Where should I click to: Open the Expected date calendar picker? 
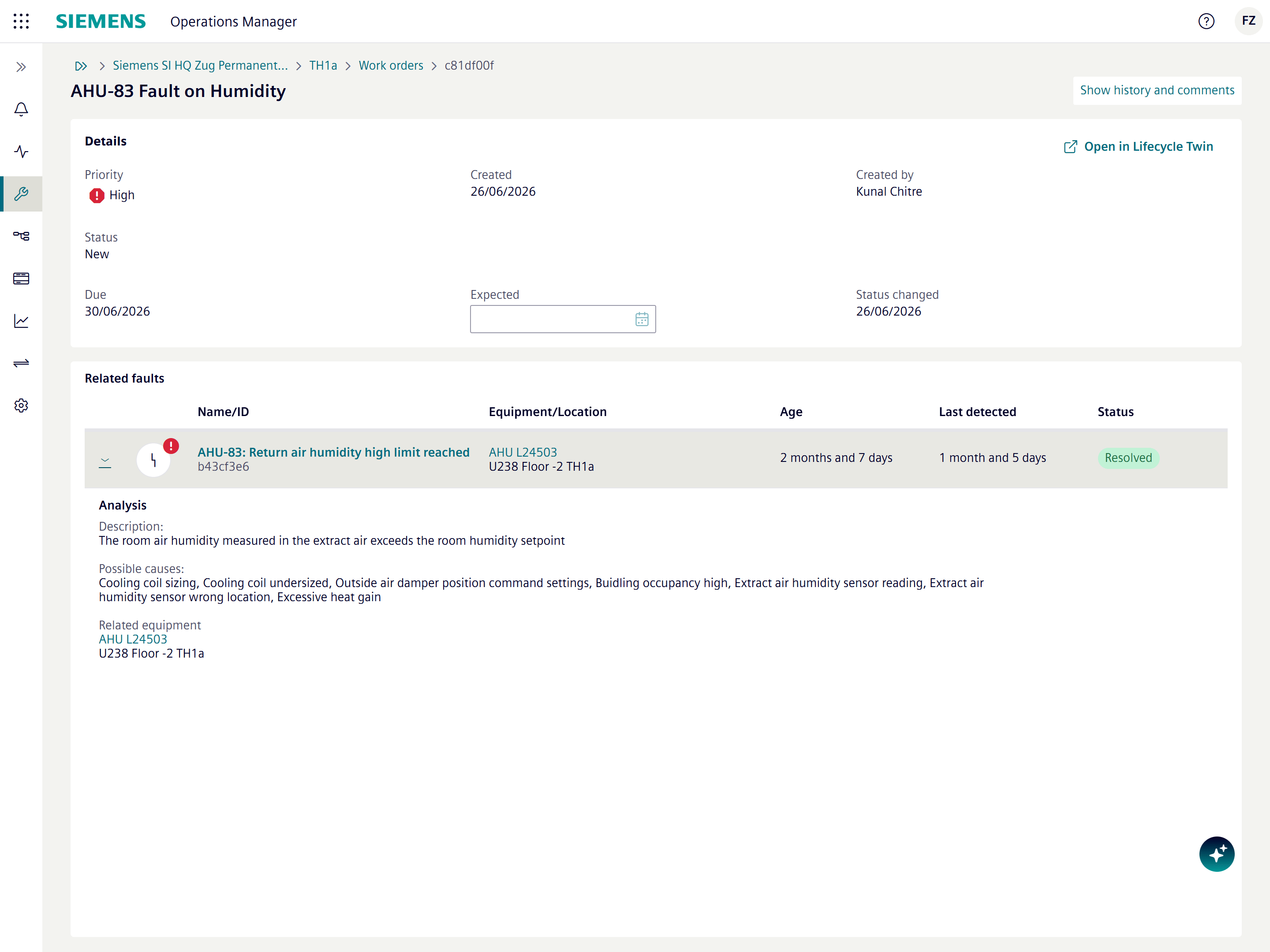(x=642, y=319)
